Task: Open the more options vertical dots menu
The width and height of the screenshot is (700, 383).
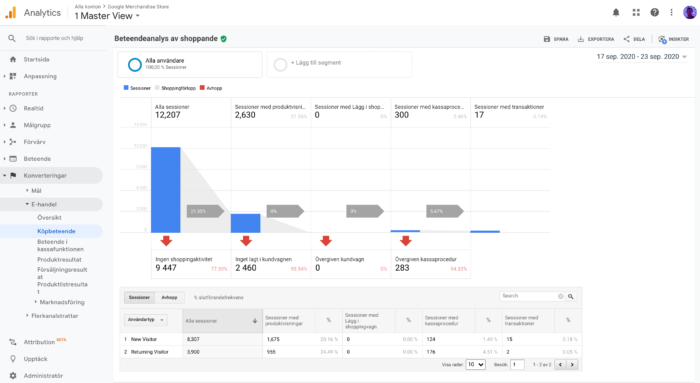Action: tap(671, 12)
